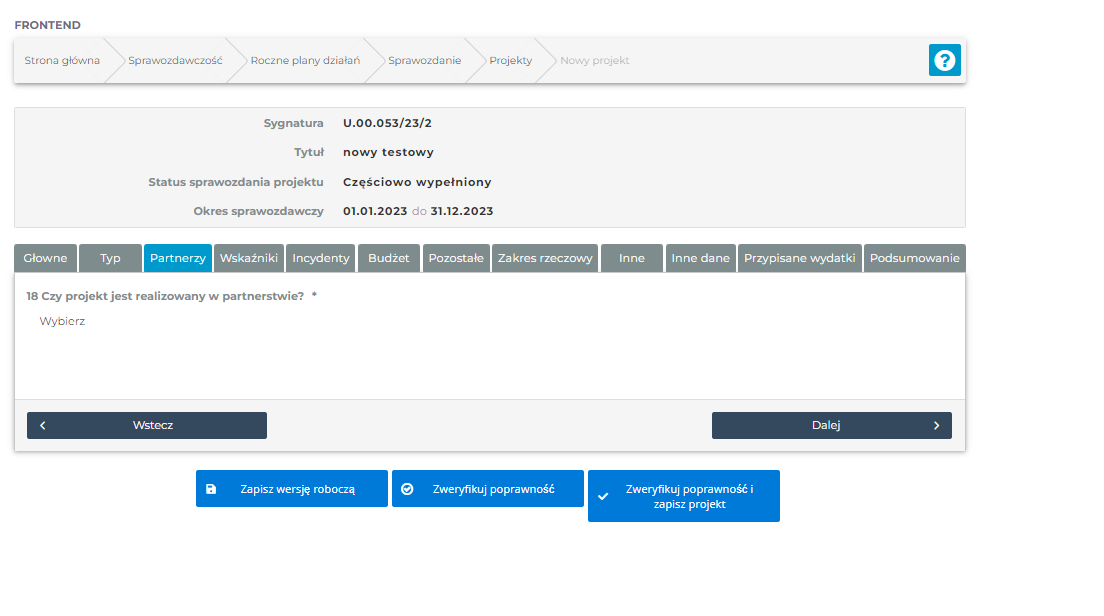Open the help question mark icon
1104x616 pixels.
944,60
